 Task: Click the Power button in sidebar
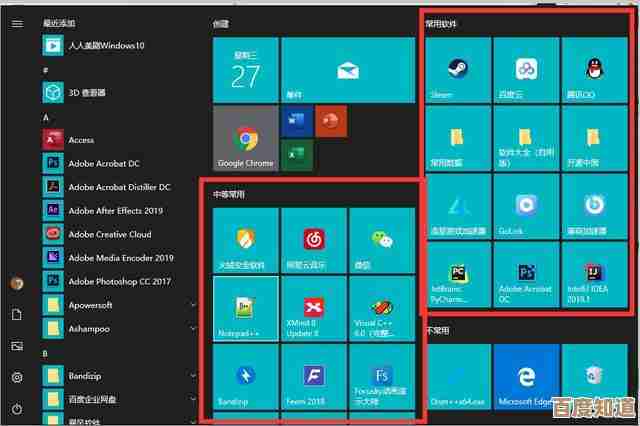[17, 408]
